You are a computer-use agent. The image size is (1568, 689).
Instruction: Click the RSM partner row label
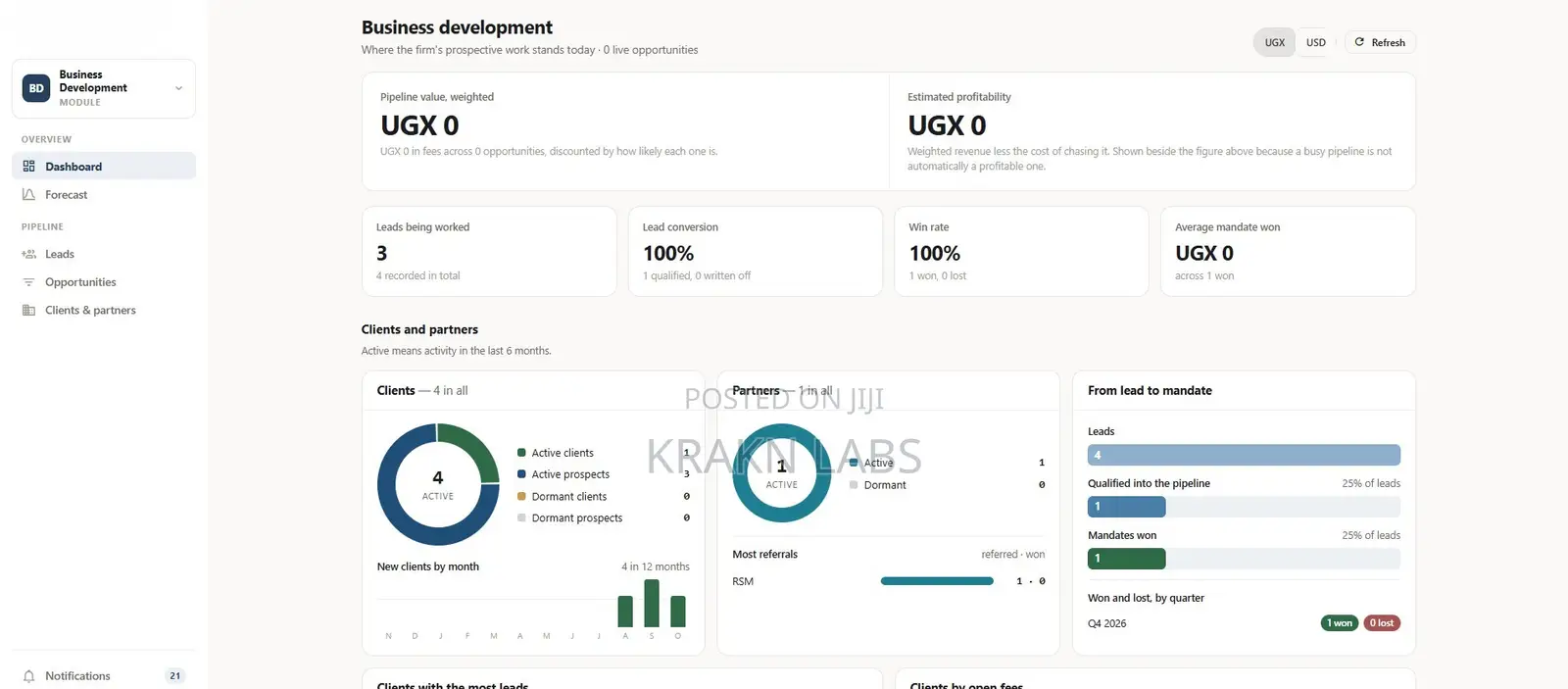[x=743, y=581]
